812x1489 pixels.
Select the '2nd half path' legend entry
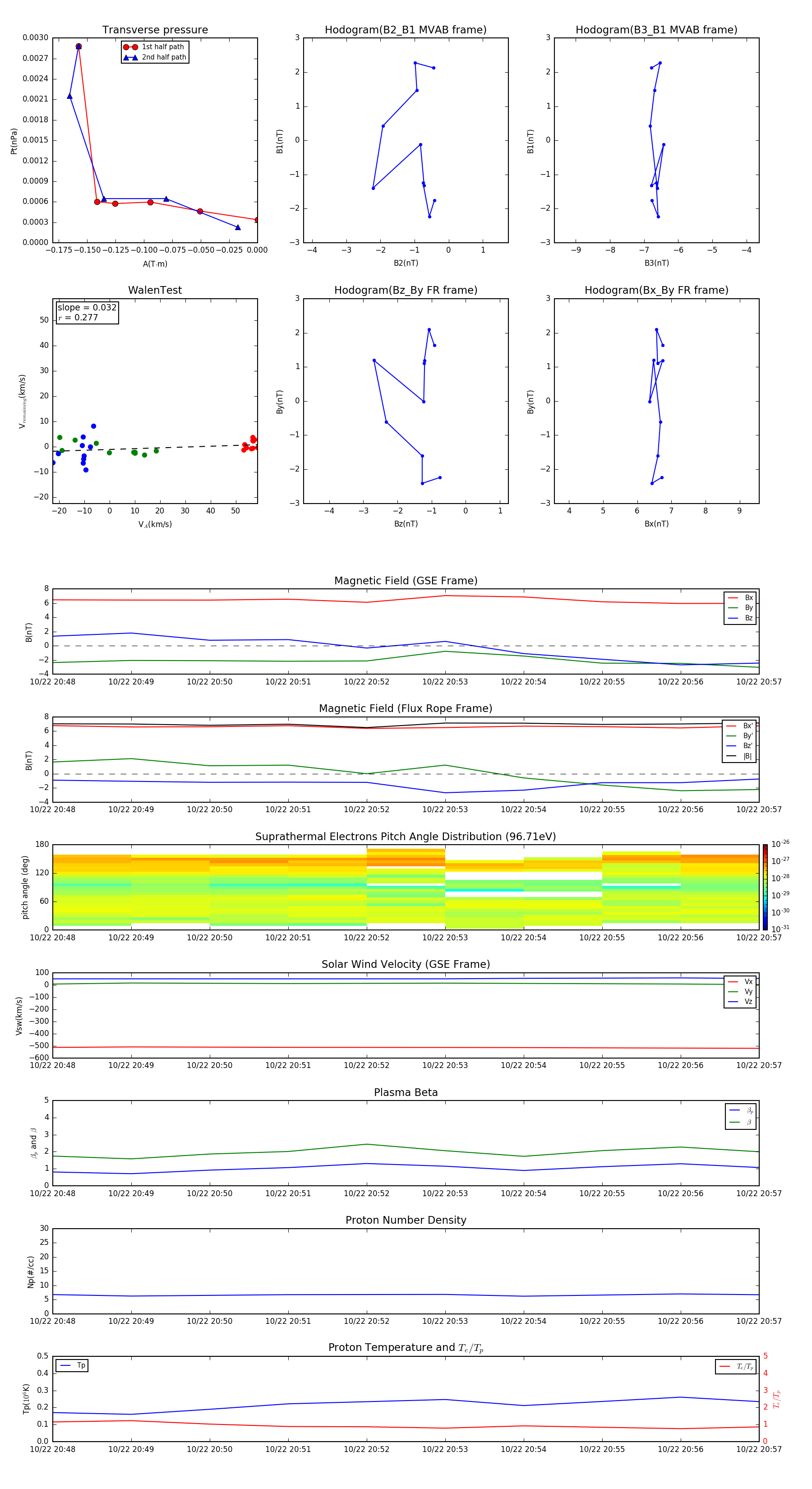pyautogui.click(x=154, y=57)
